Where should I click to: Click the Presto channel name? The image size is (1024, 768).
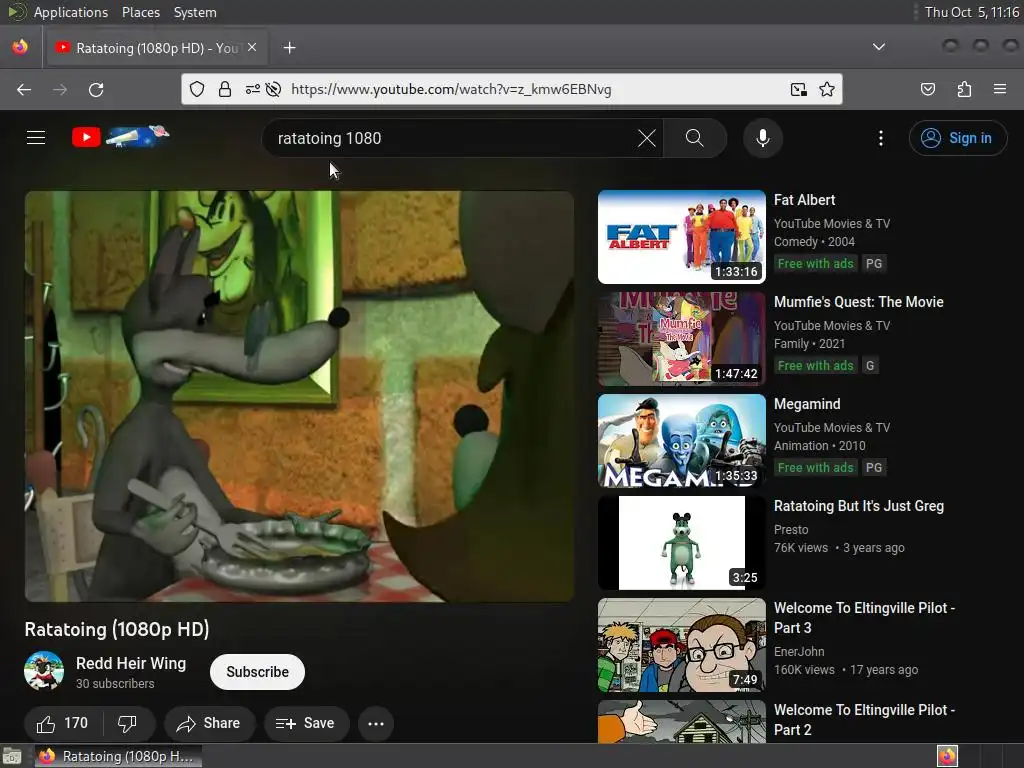[x=791, y=530]
